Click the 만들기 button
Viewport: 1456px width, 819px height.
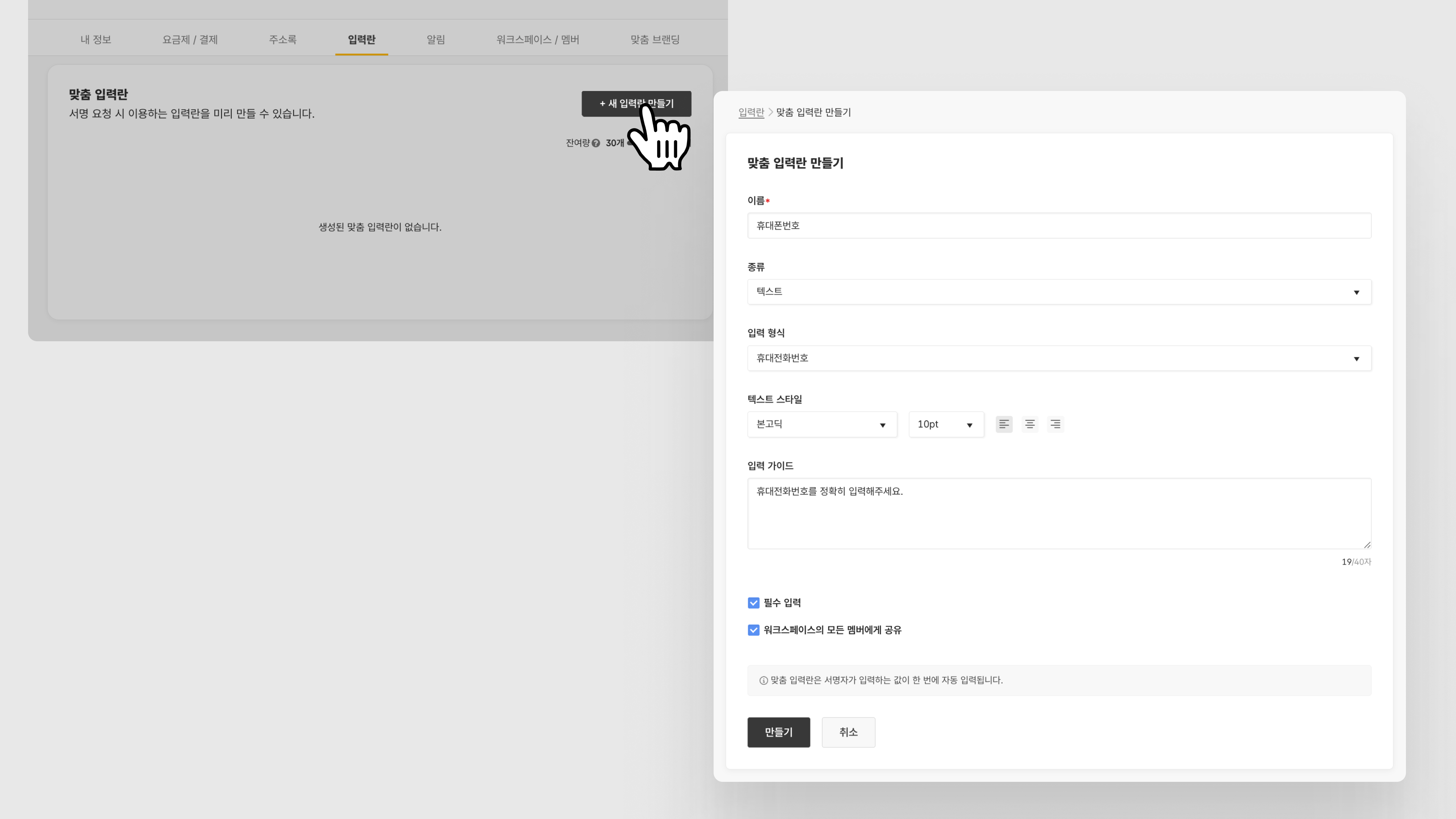pos(778,732)
